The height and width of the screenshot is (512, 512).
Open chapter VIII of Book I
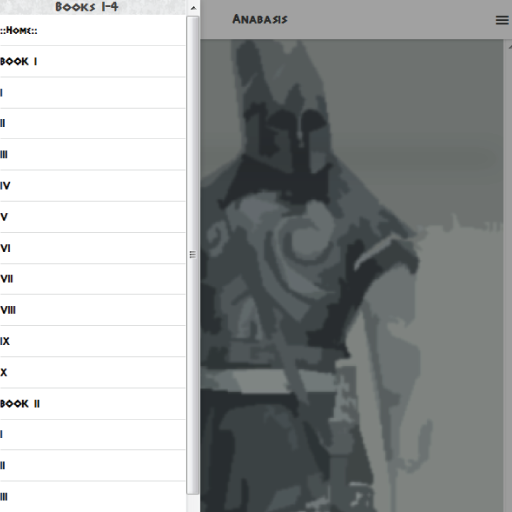click(x=92, y=310)
